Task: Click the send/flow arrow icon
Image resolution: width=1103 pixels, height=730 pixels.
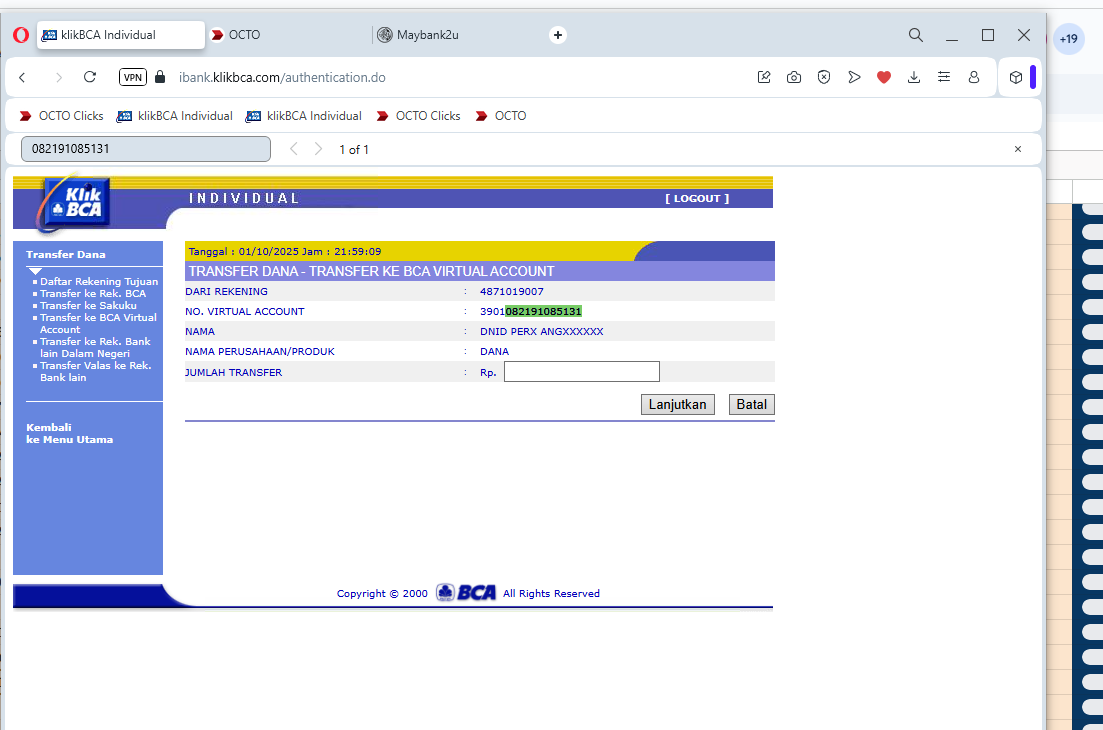Action: tap(854, 77)
